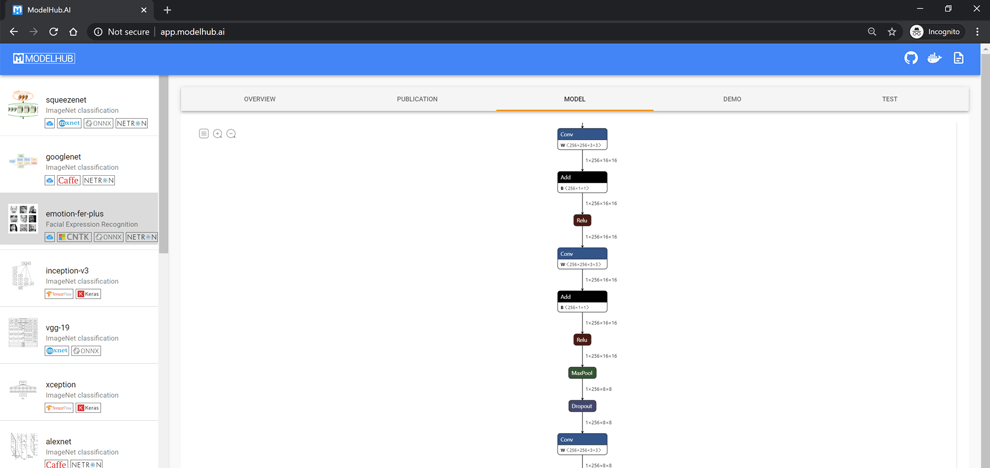Choose the inception-v3 model entry
This screenshot has height=468, width=990.
pyautogui.click(x=67, y=271)
